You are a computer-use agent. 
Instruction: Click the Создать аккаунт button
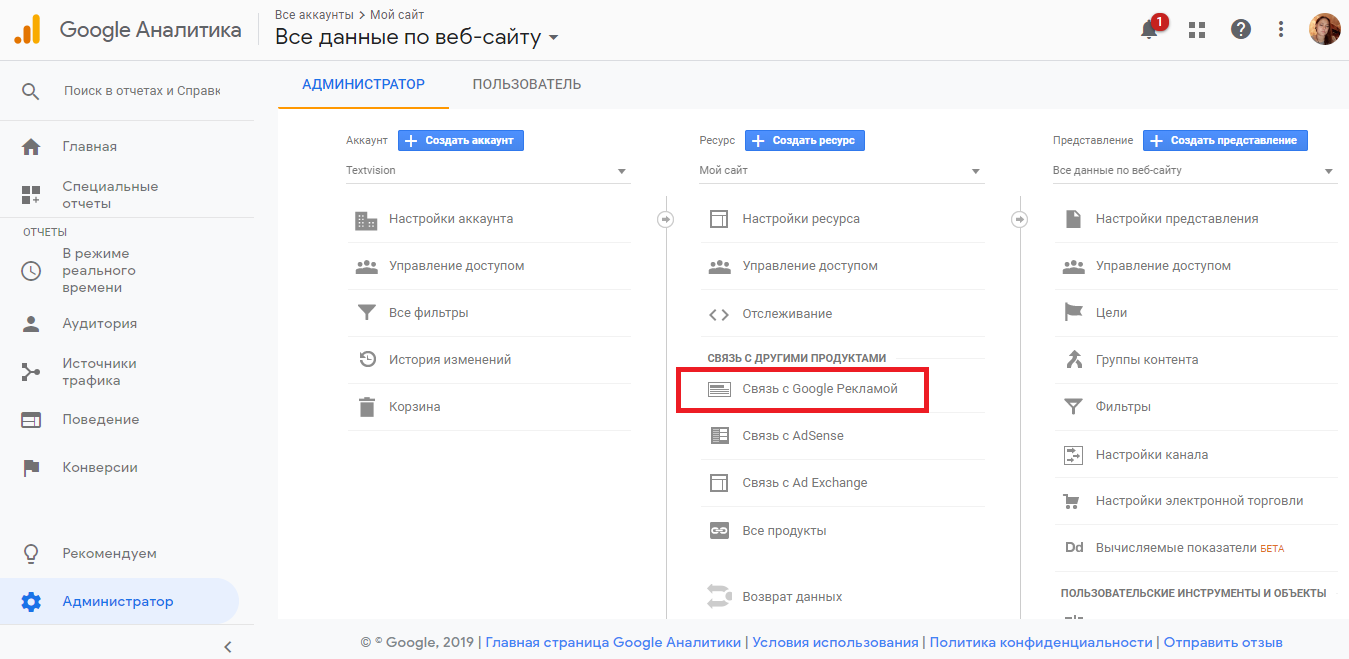click(x=461, y=141)
